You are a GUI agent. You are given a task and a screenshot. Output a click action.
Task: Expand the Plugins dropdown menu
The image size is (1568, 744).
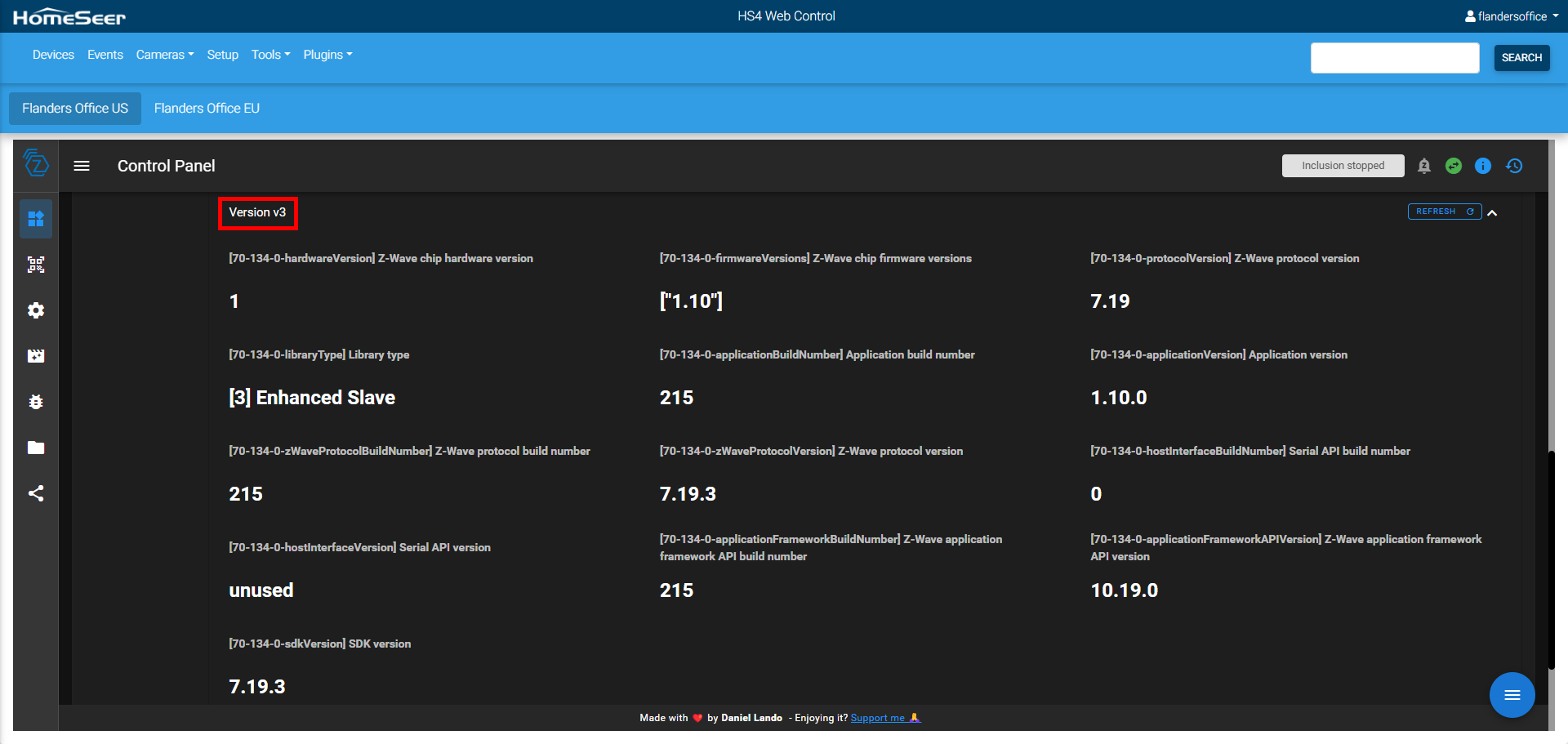point(327,55)
